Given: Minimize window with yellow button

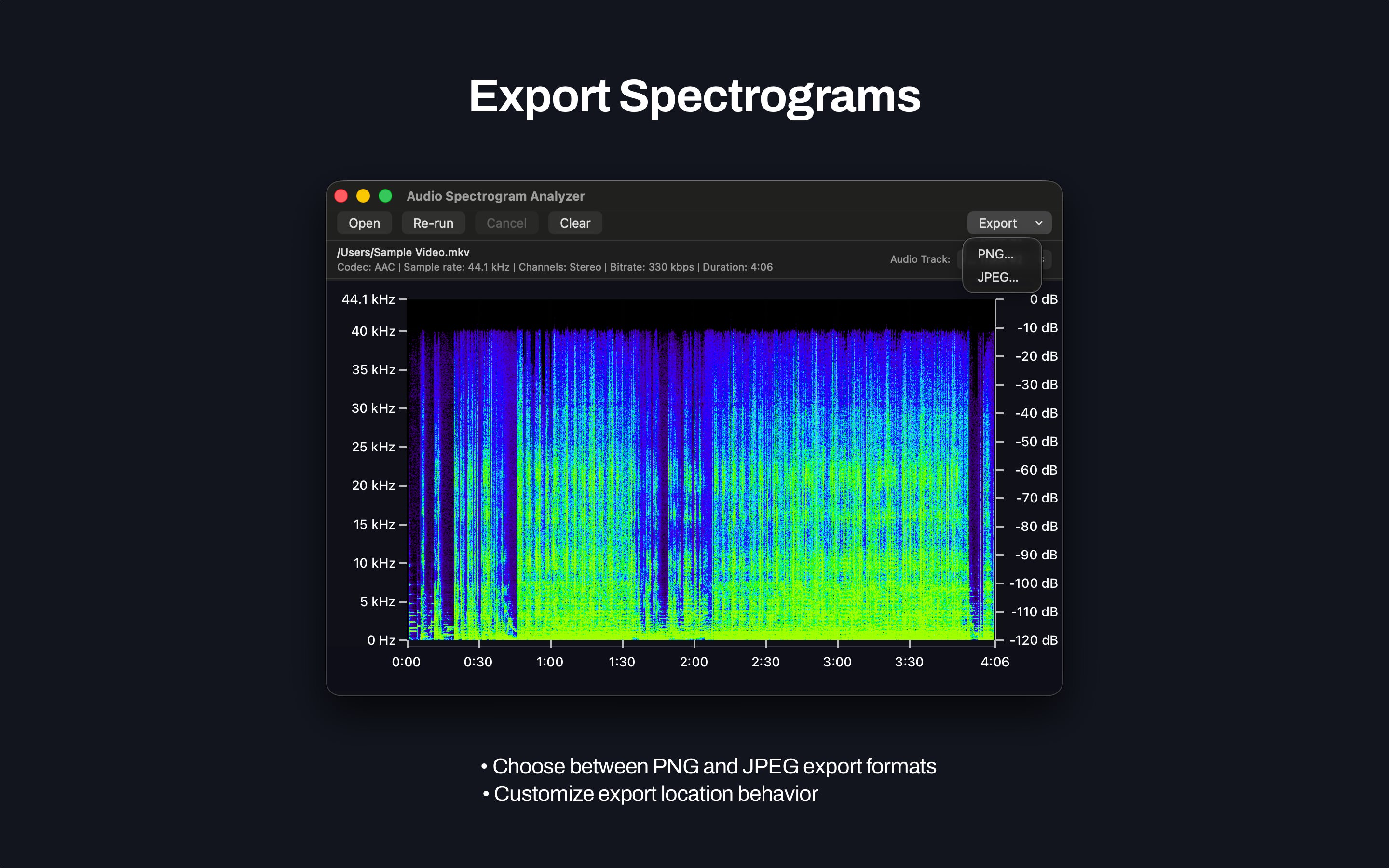Looking at the screenshot, I should click(363, 196).
